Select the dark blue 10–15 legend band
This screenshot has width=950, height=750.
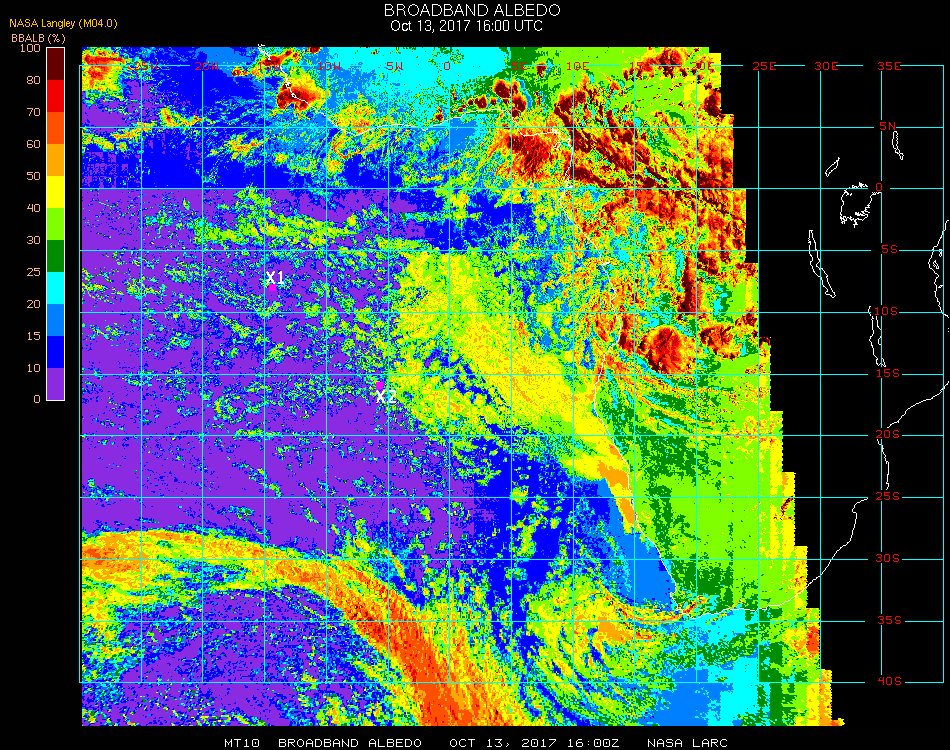pos(55,352)
